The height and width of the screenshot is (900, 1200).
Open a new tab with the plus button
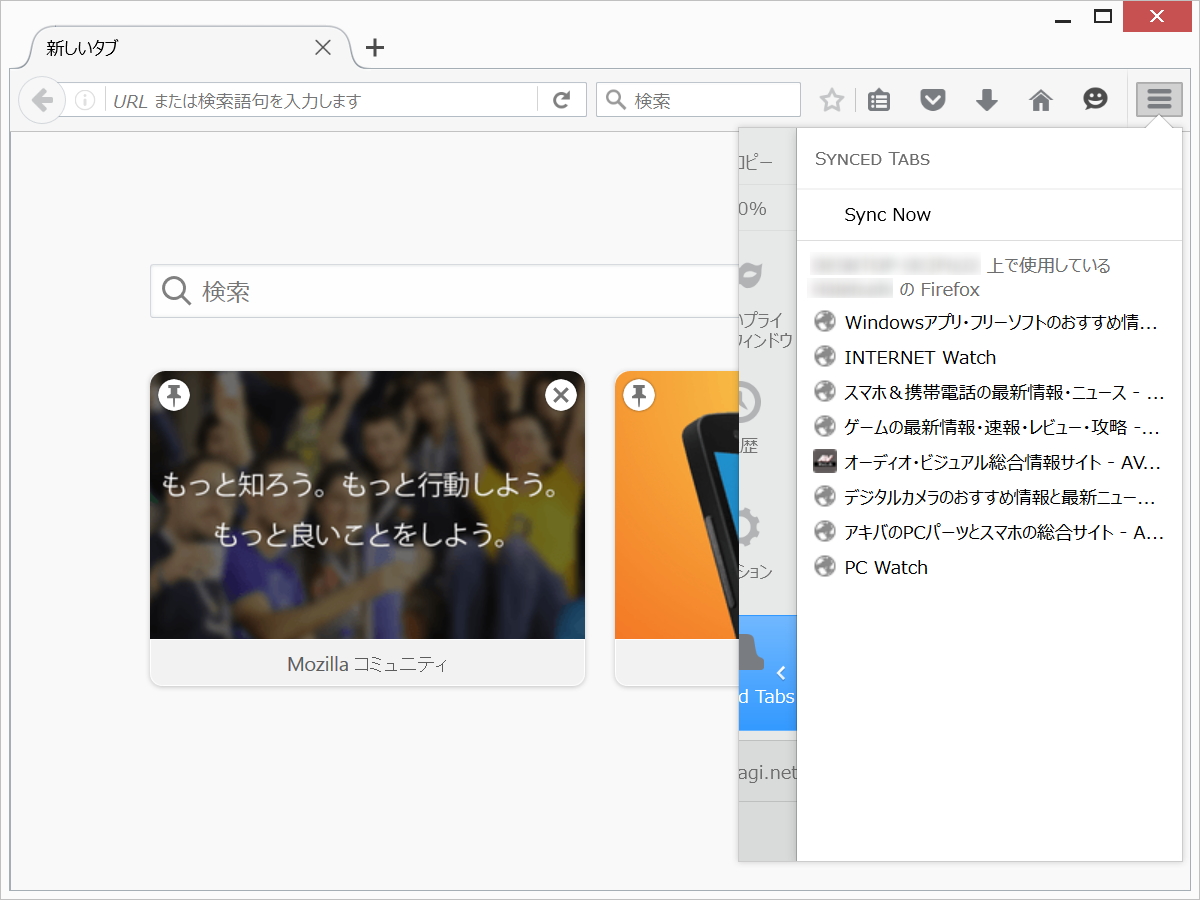[x=374, y=47]
